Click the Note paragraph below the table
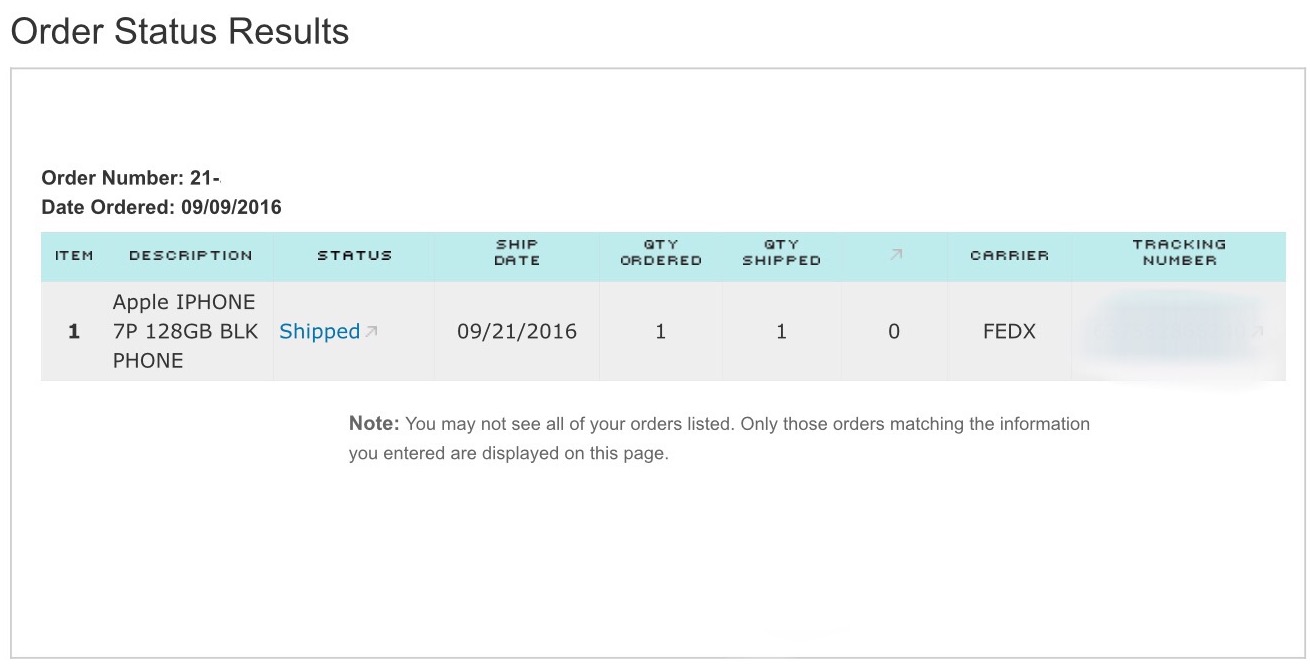This screenshot has width=1310, height=668. tap(719, 438)
